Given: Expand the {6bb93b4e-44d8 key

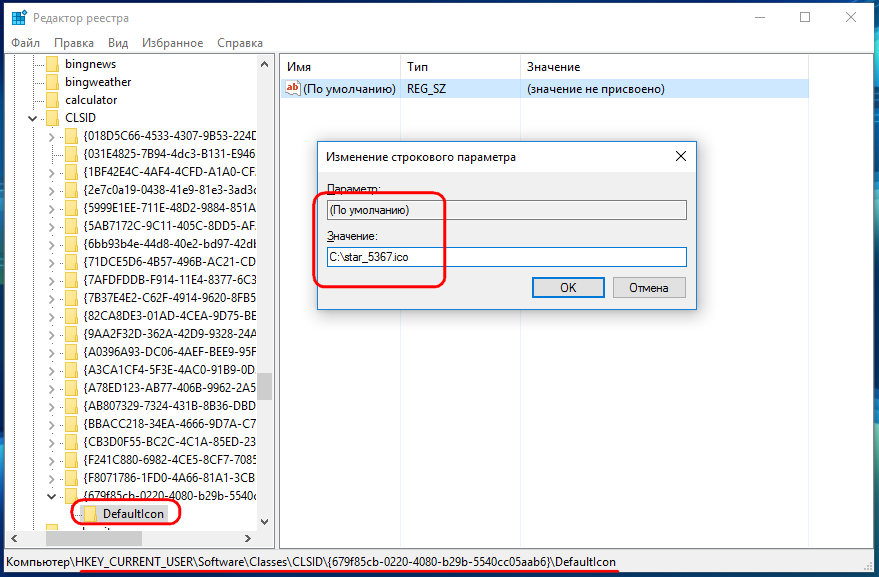Looking at the screenshot, I should (x=51, y=244).
